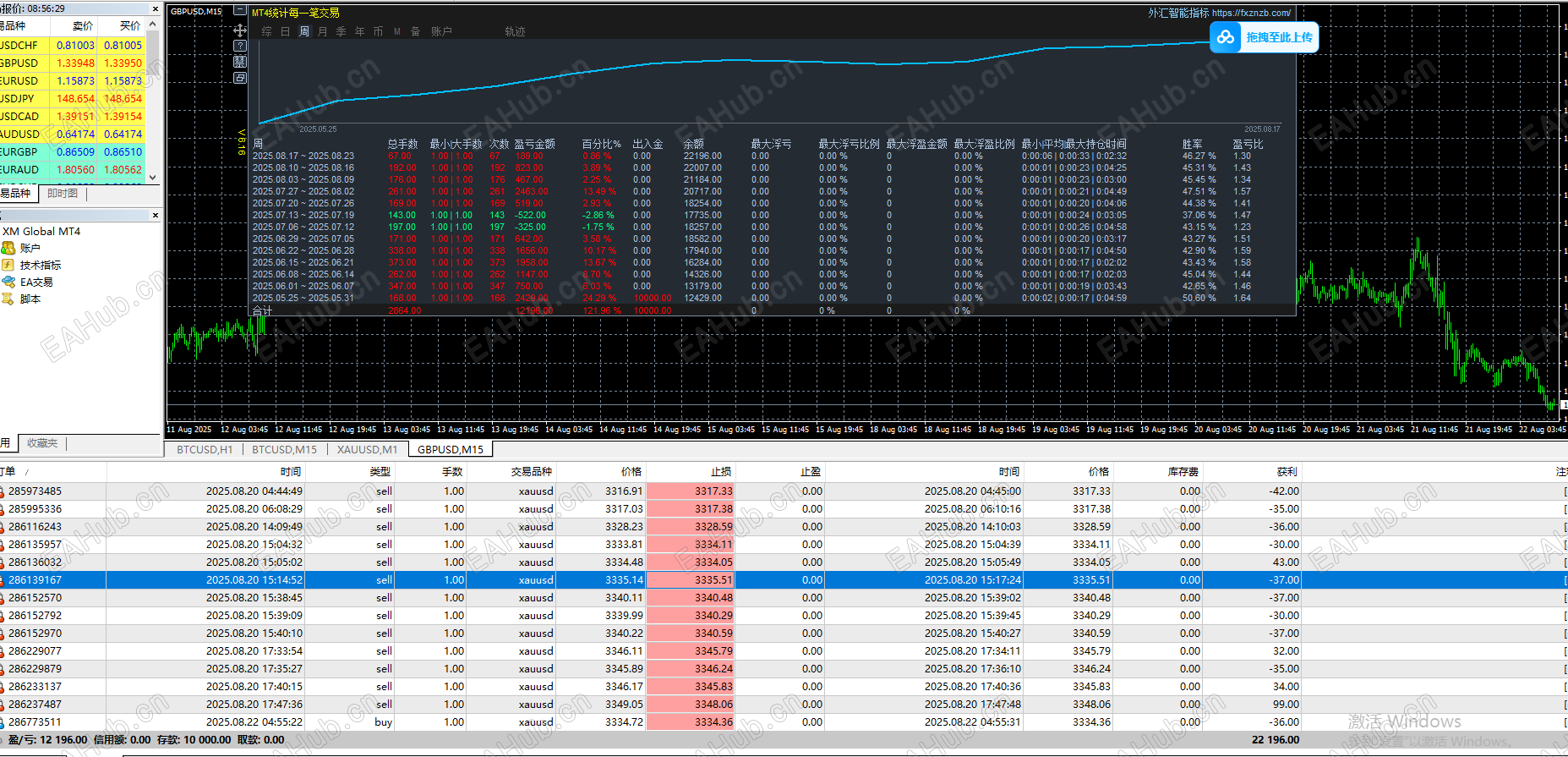Viewport: 1568px width, 757px height.
Task: Open the 备 comment statistics tab
Action: pos(415,31)
